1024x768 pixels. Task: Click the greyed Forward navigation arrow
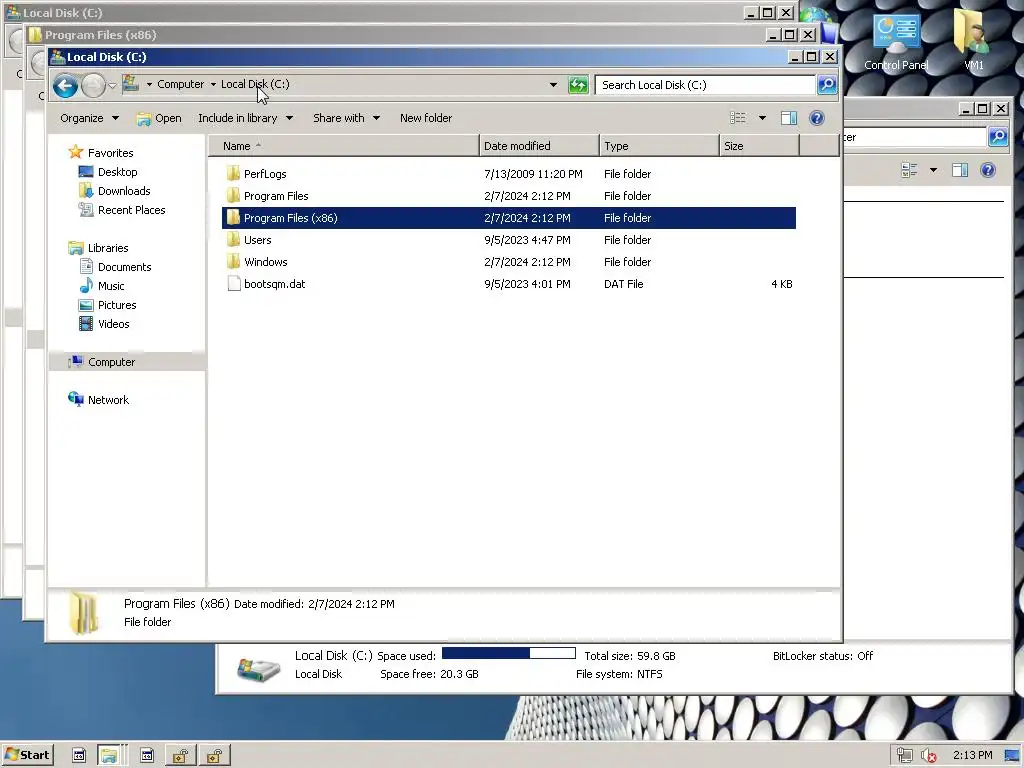click(x=93, y=86)
